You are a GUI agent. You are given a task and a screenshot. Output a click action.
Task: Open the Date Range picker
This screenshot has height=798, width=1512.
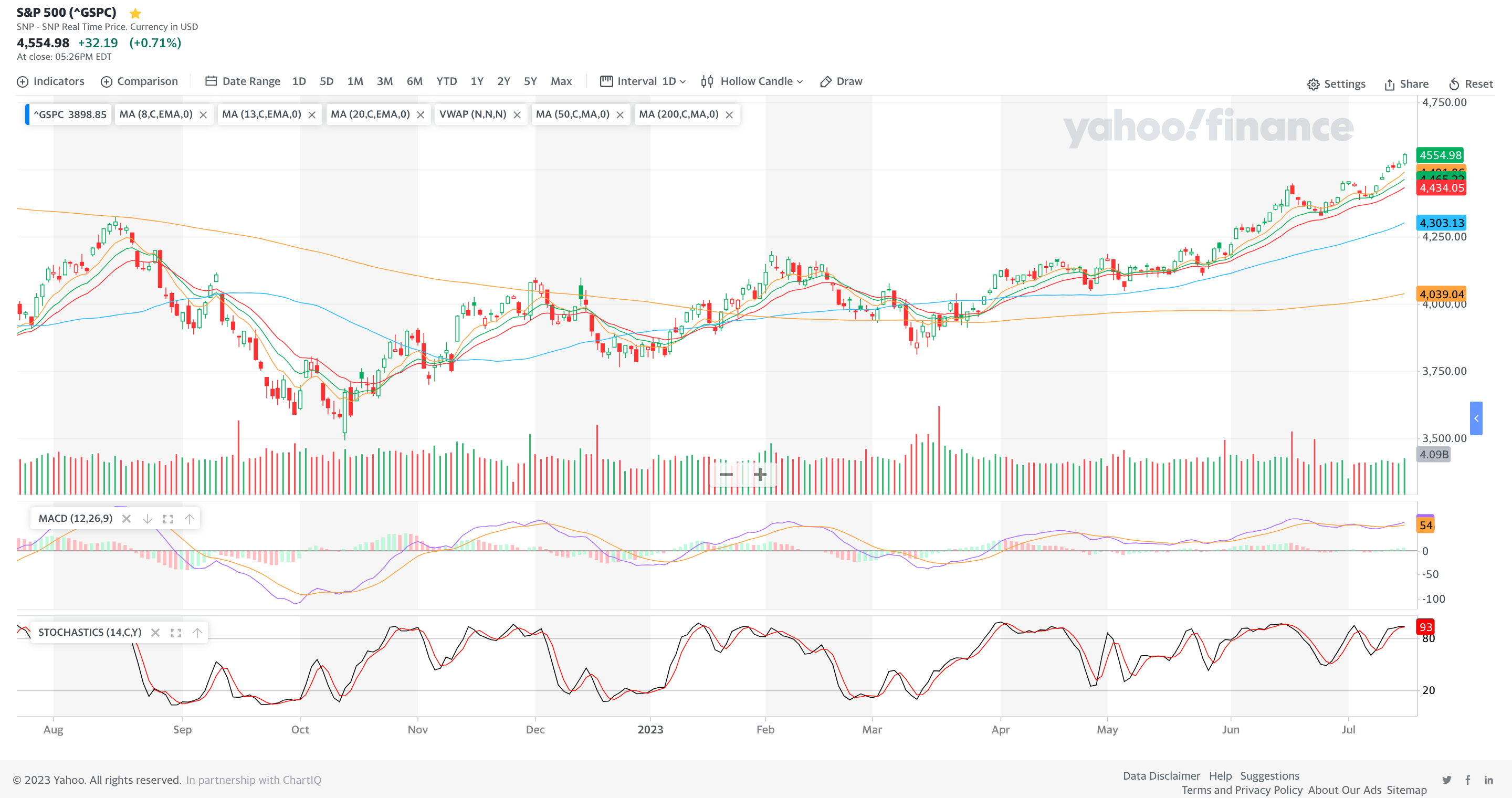243,81
